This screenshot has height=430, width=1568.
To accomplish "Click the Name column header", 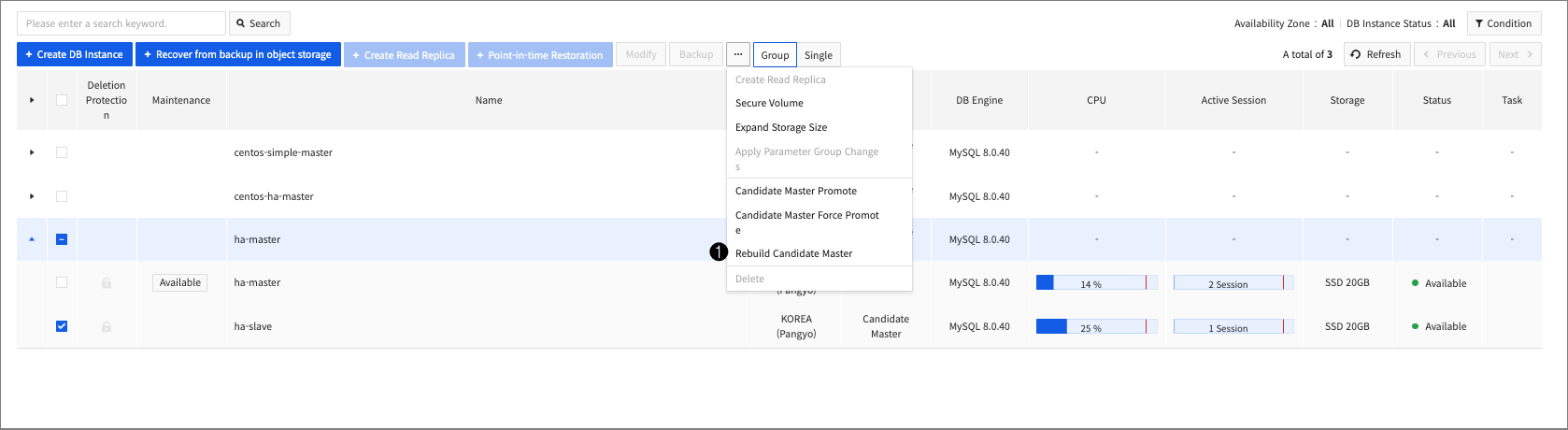I will pyautogui.click(x=489, y=100).
